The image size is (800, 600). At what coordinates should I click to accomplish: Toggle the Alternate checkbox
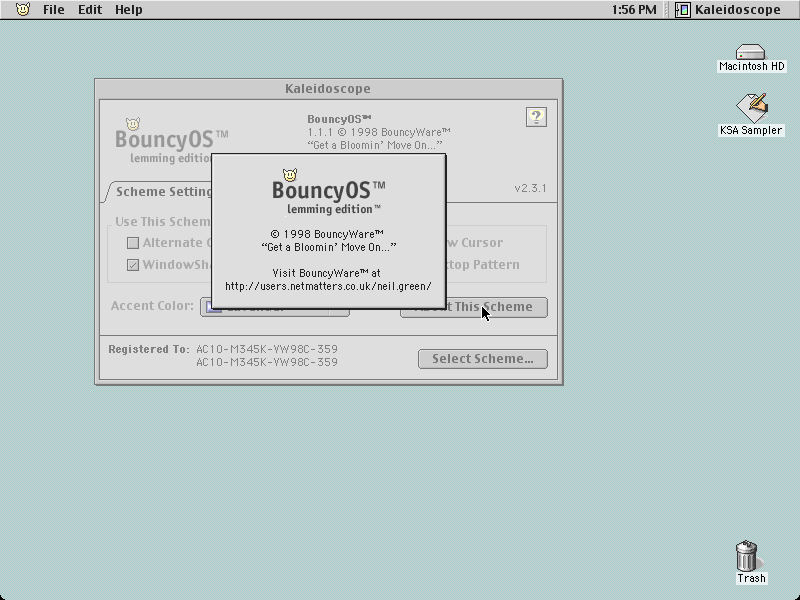[133, 243]
